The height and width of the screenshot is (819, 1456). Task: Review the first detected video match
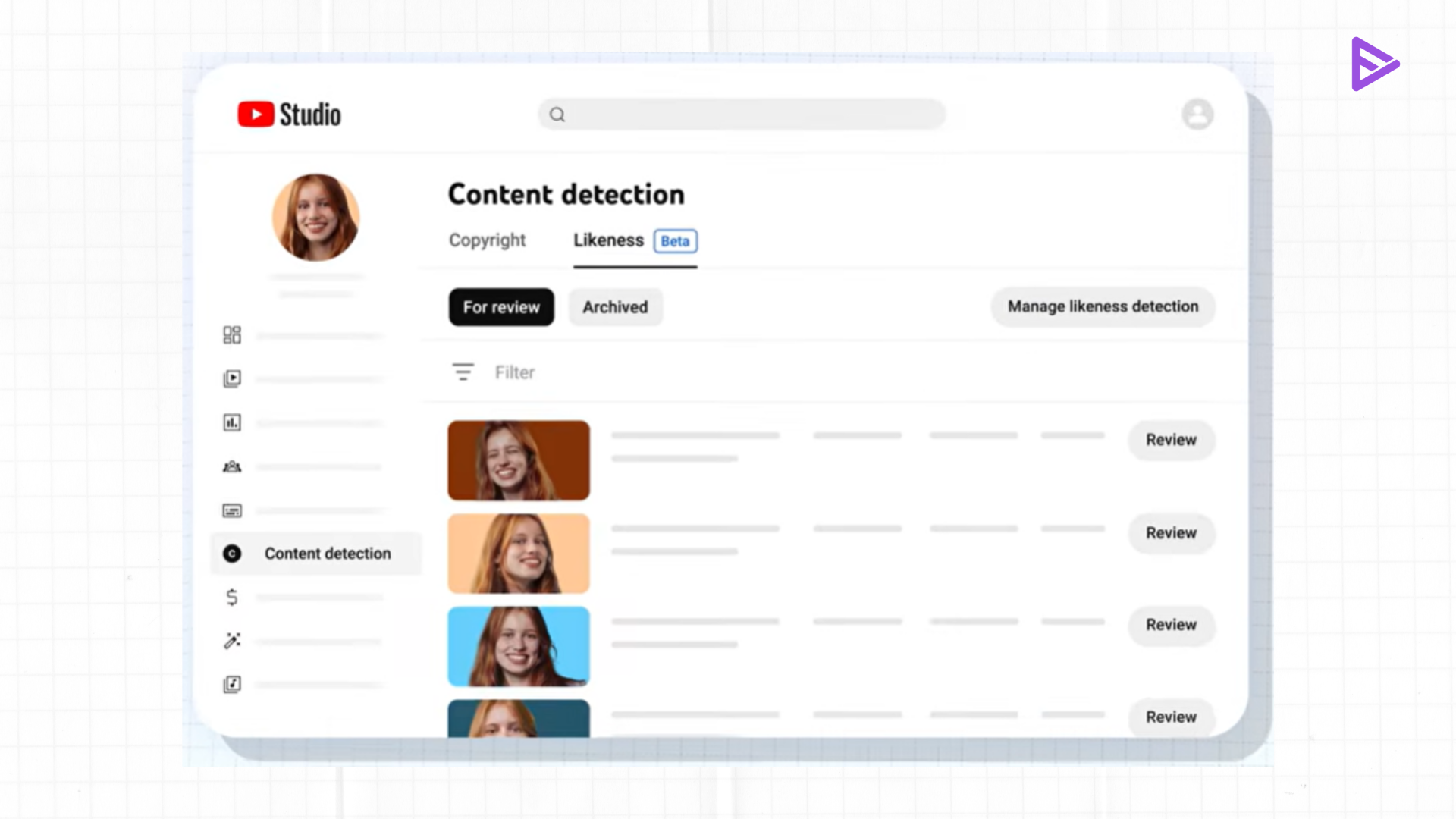(1170, 440)
